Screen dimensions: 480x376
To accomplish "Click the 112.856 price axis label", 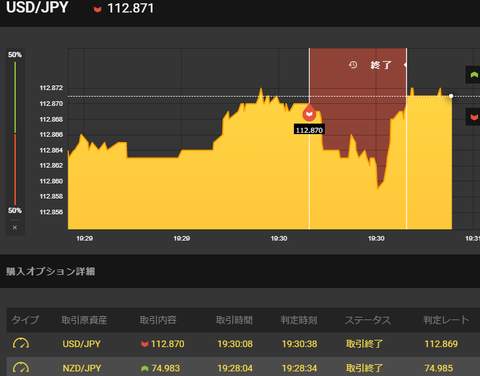I will point(51,212).
